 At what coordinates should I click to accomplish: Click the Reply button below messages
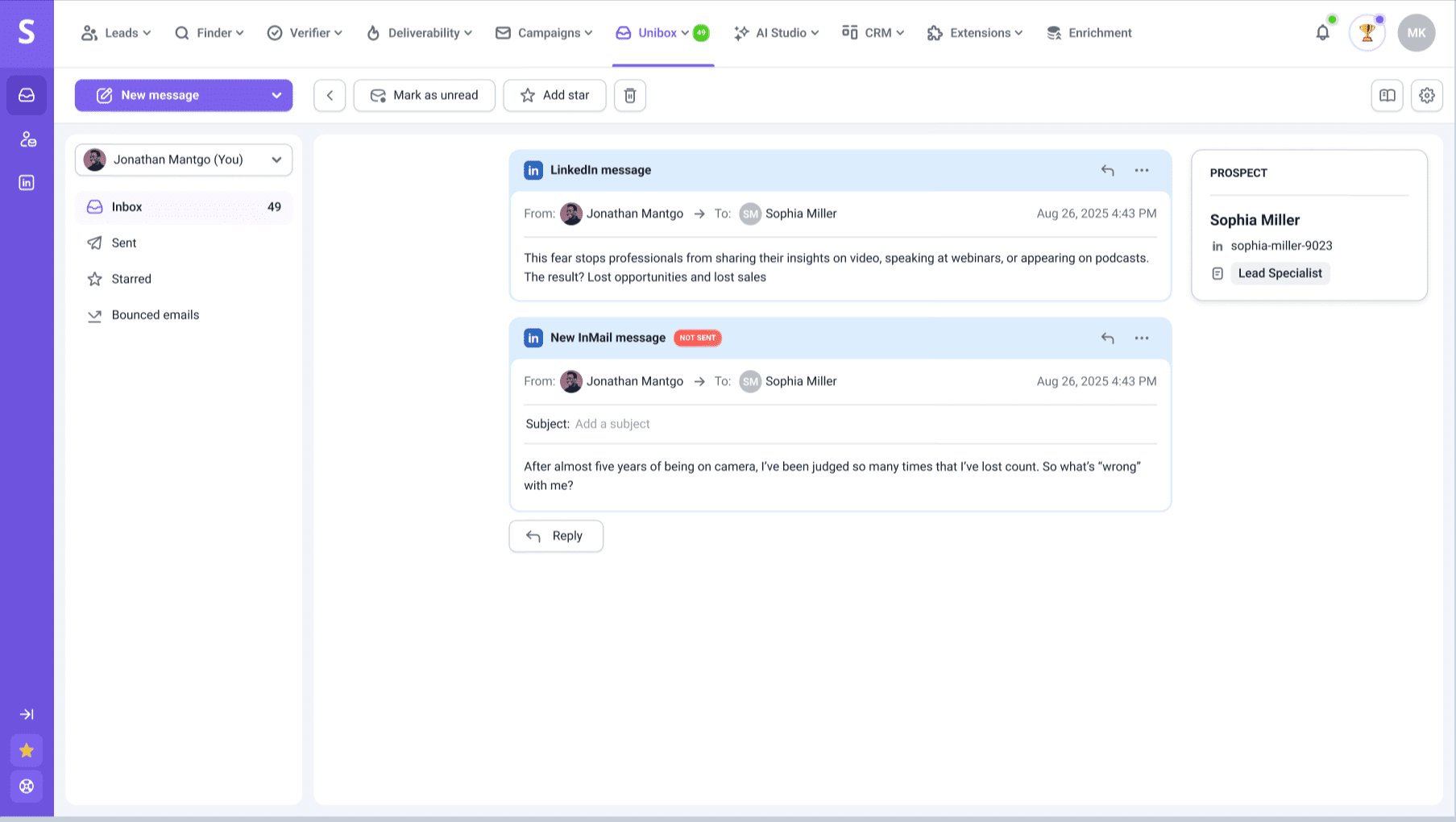coord(556,536)
